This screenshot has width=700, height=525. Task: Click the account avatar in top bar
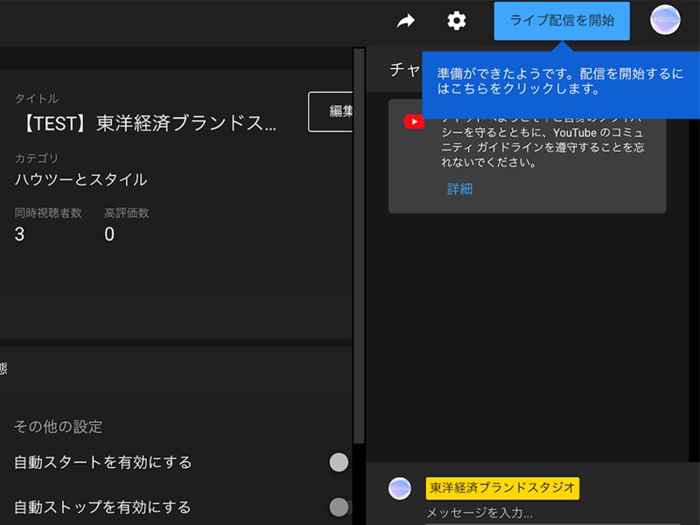(x=665, y=20)
